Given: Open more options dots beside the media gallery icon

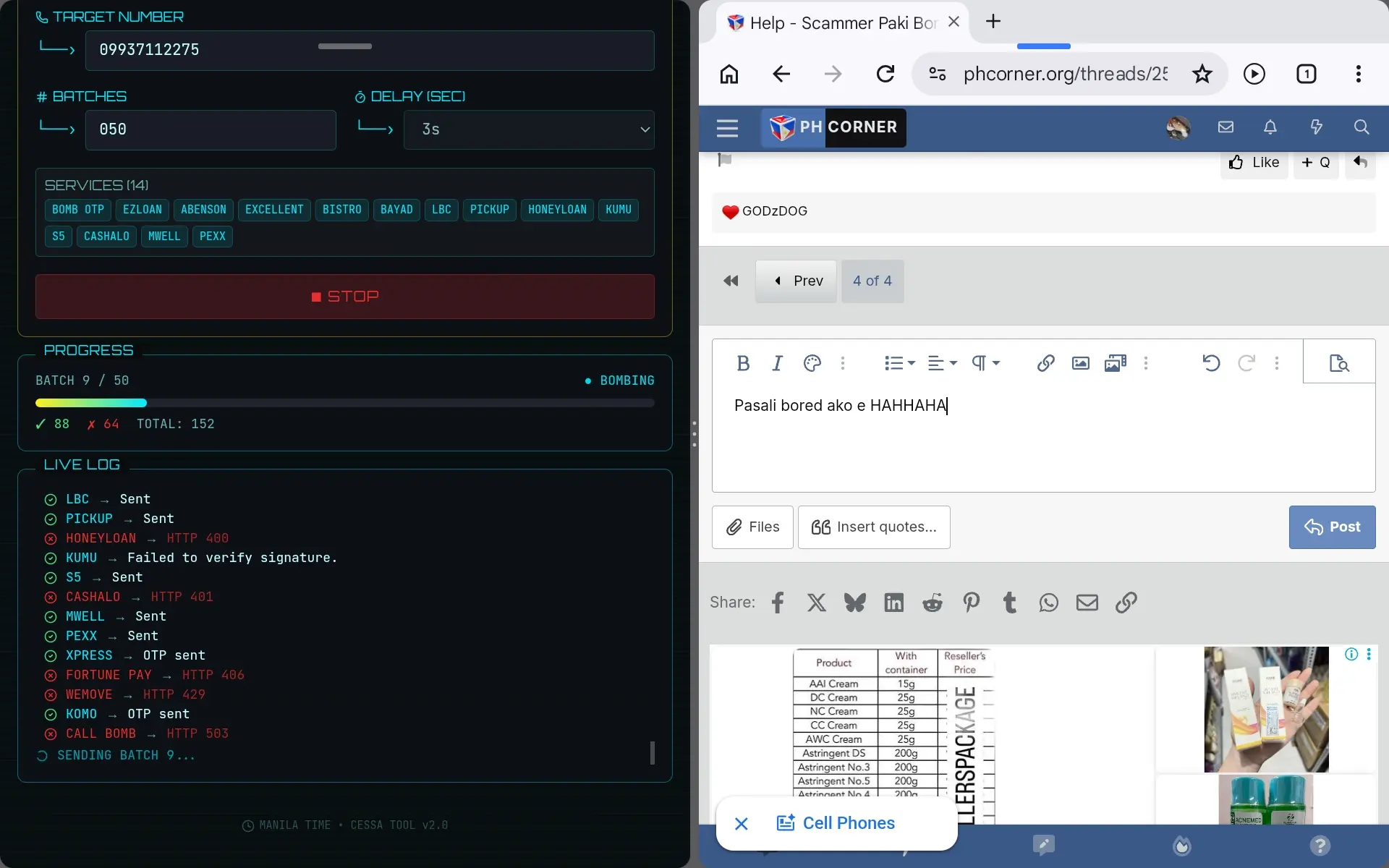Looking at the screenshot, I should point(1146,363).
